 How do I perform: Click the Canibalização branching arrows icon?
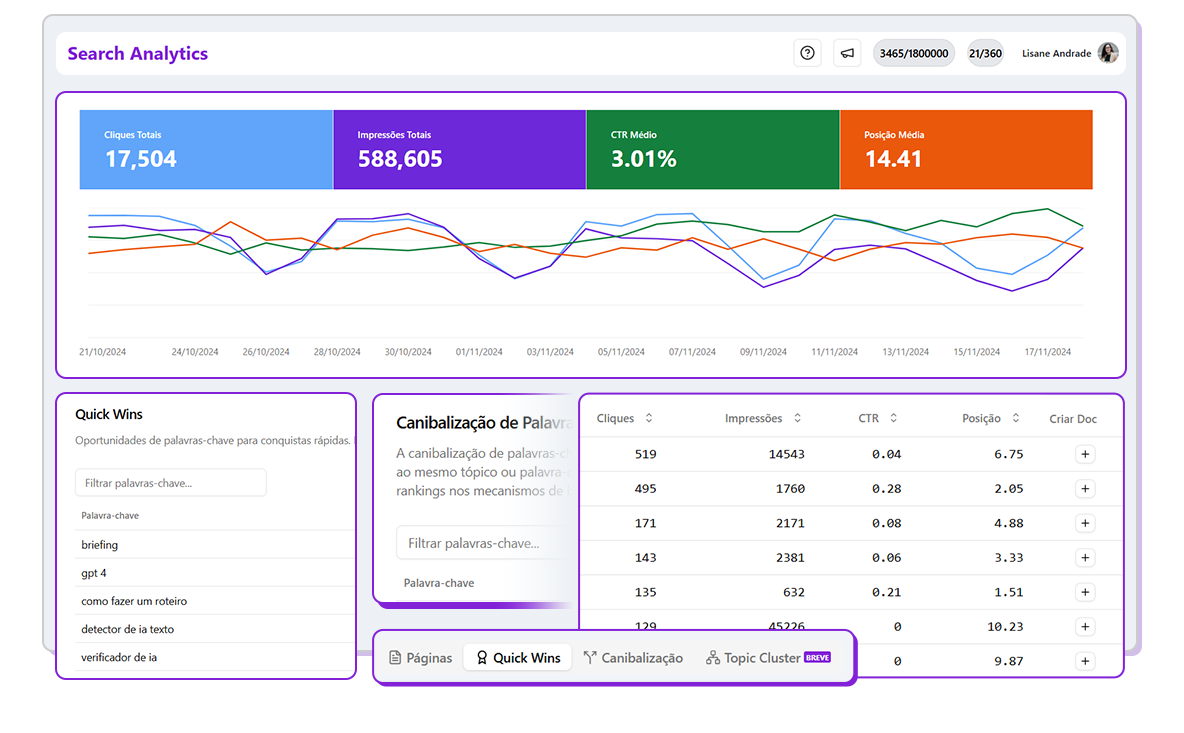pos(590,657)
